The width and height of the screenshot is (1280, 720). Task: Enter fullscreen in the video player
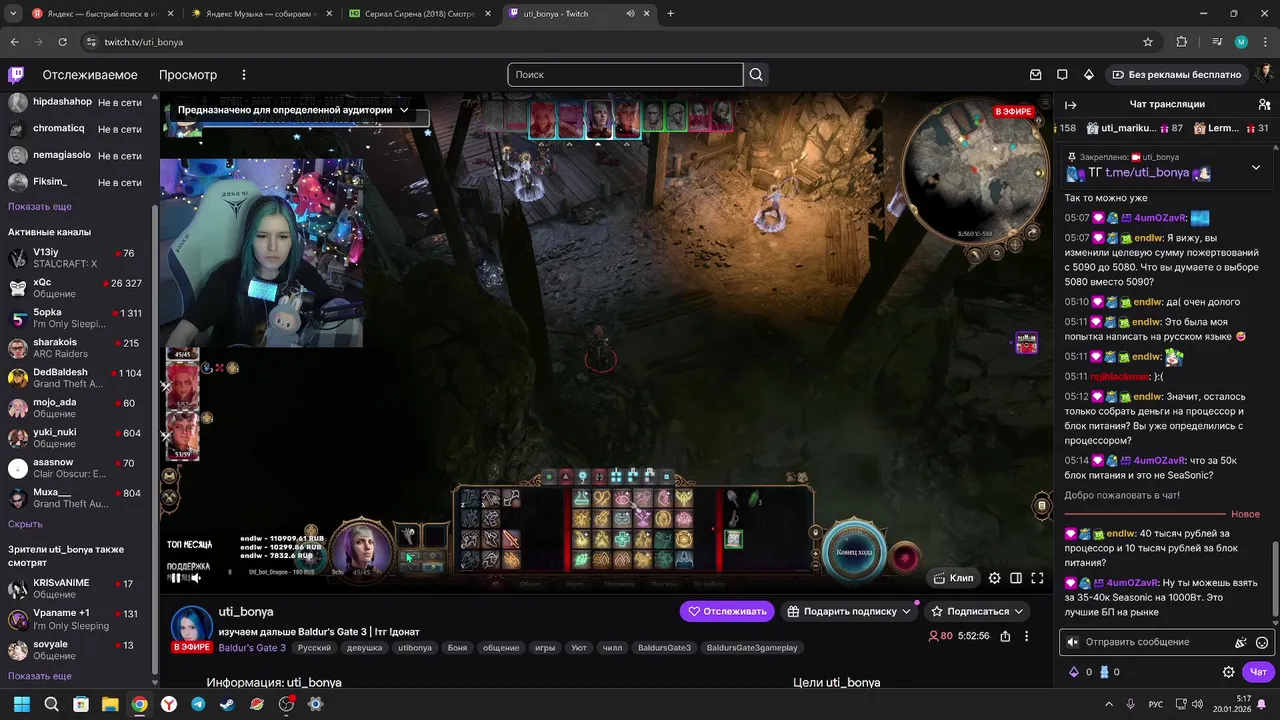tap(1037, 578)
